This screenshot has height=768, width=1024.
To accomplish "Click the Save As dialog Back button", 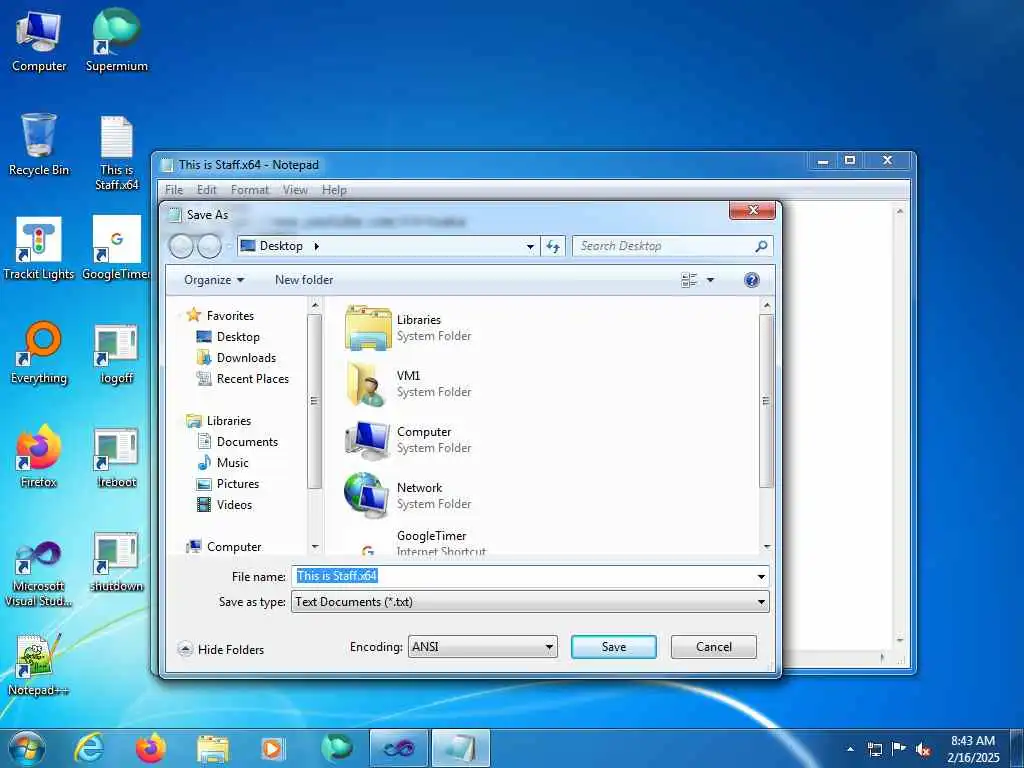I will click(182, 246).
